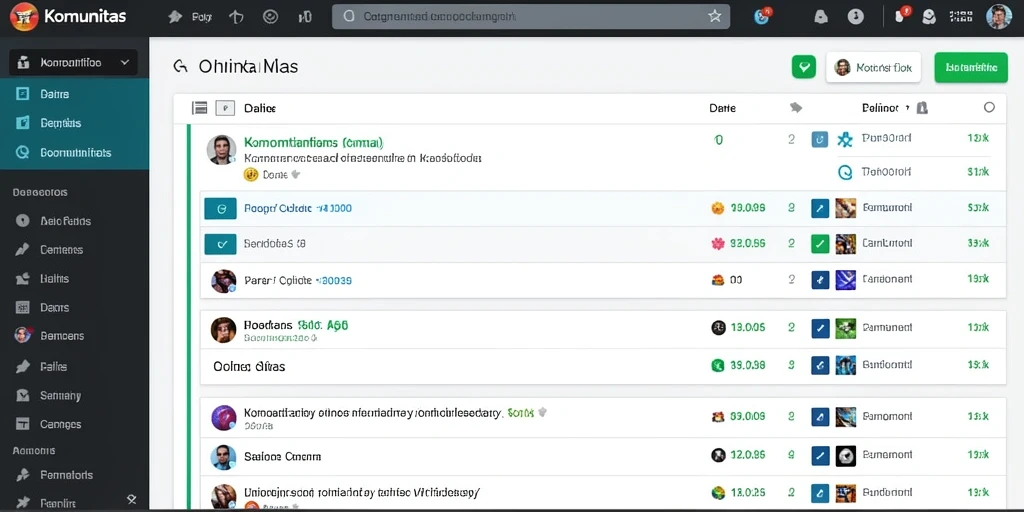The width and height of the screenshot is (1024, 512).
Task: Click the orange emoji in 'Poopr Cuidte' row
Action: [x=718, y=208]
